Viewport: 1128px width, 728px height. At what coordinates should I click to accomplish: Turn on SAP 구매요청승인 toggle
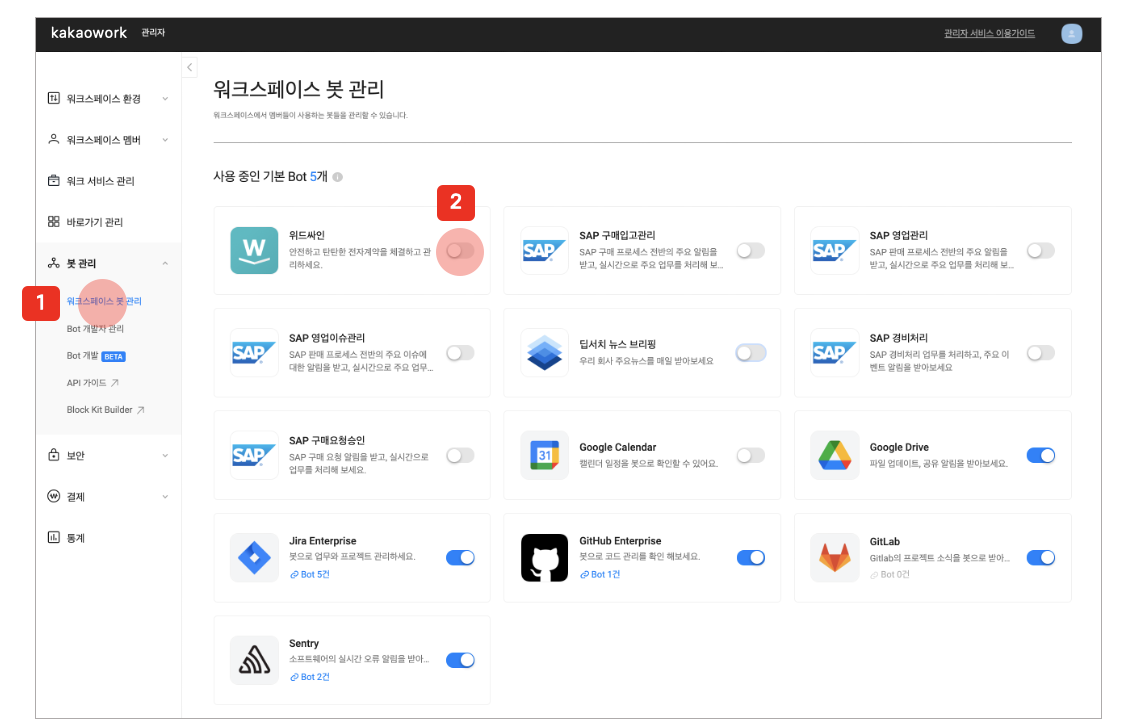(460, 455)
